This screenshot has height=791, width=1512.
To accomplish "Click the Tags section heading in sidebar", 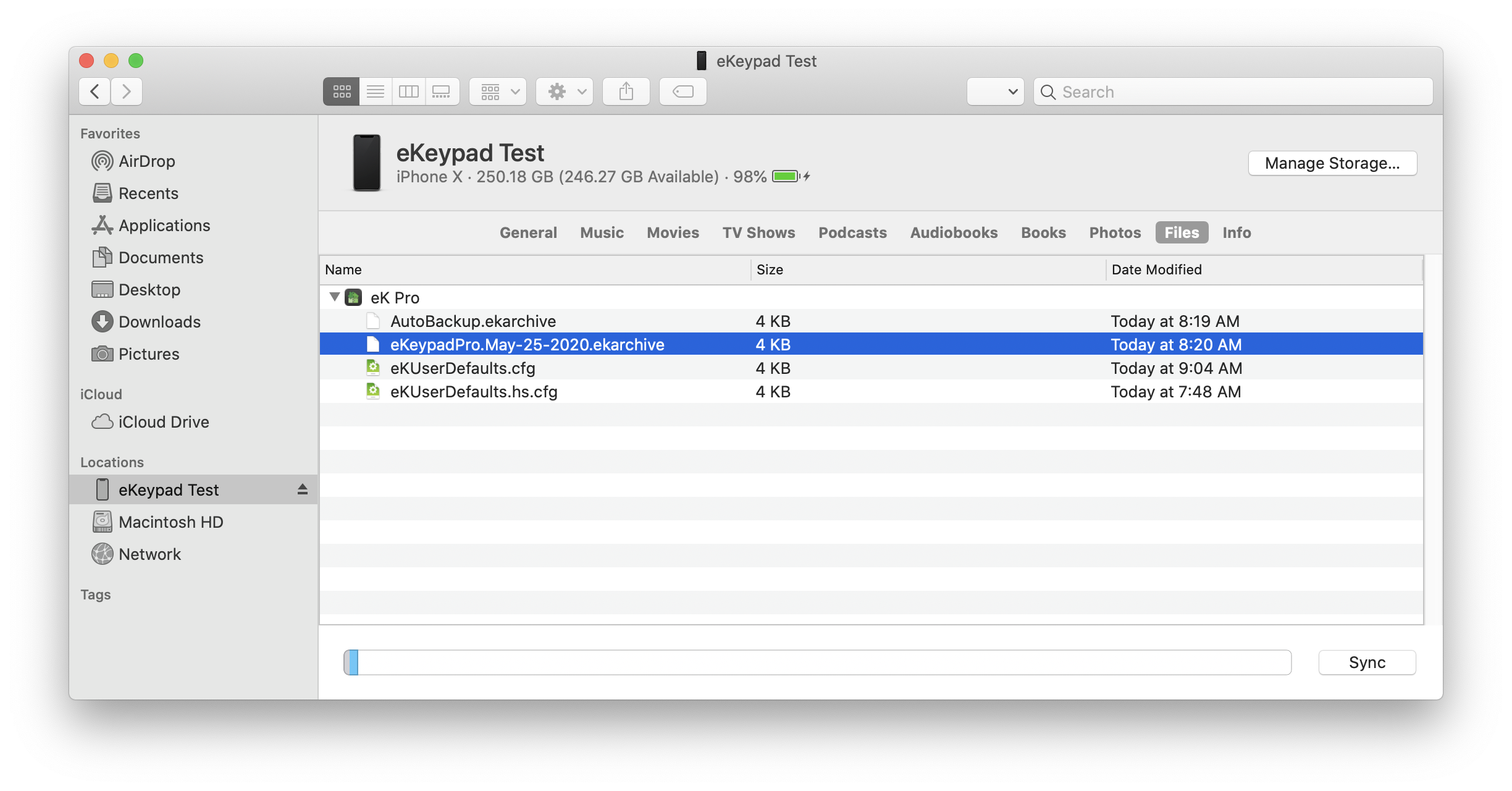I will [x=96, y=594].
